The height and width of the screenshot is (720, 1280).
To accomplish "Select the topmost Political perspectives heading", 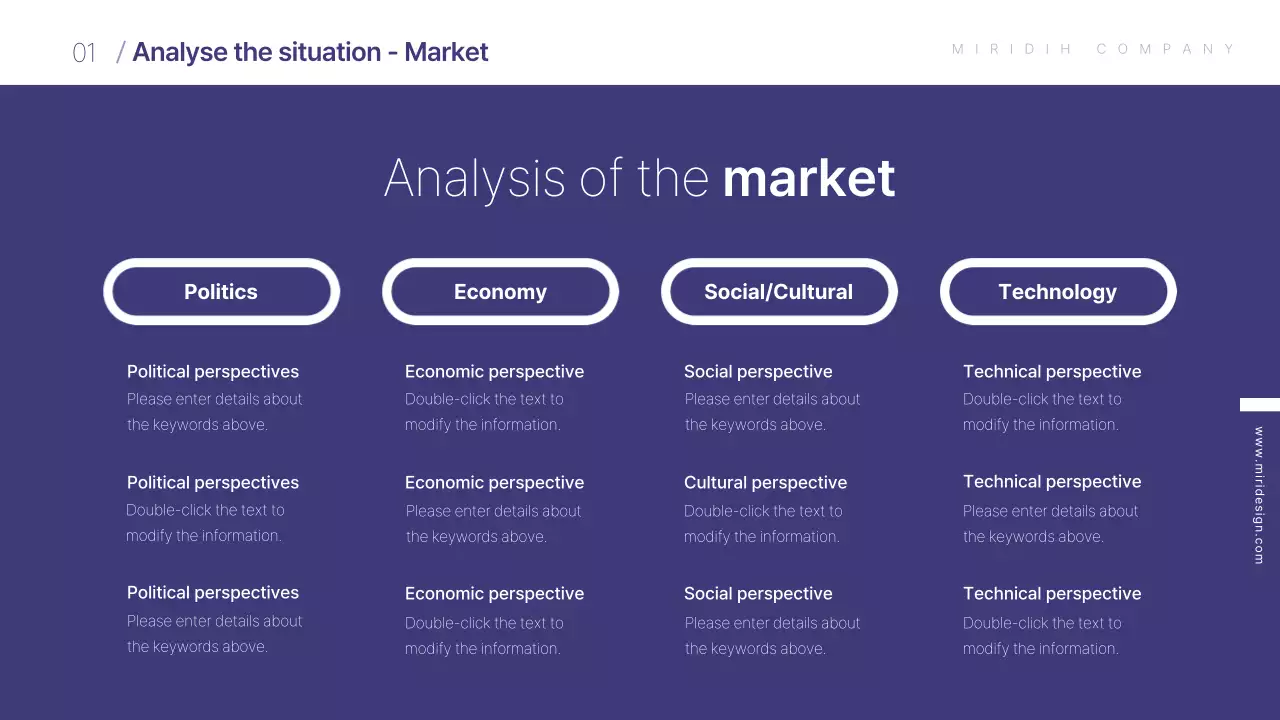I will 213,372.
